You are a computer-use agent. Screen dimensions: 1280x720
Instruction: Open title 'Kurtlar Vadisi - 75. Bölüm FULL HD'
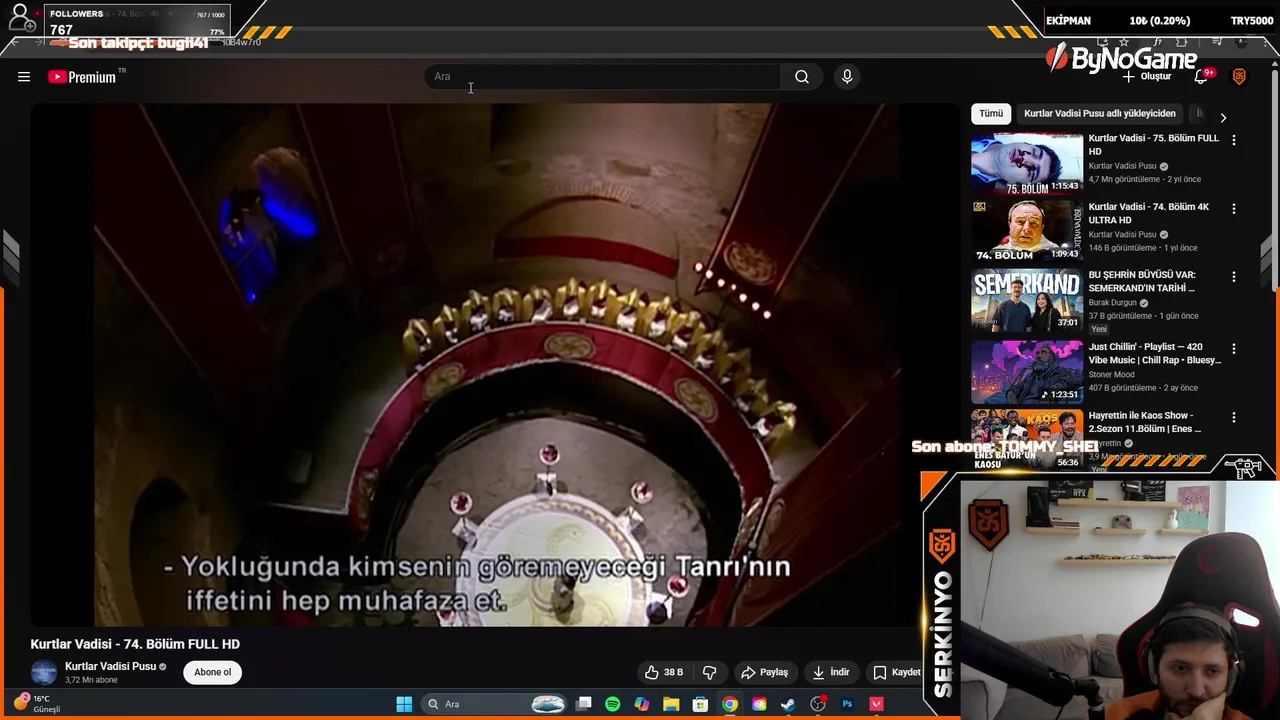tap(1153, 145)
